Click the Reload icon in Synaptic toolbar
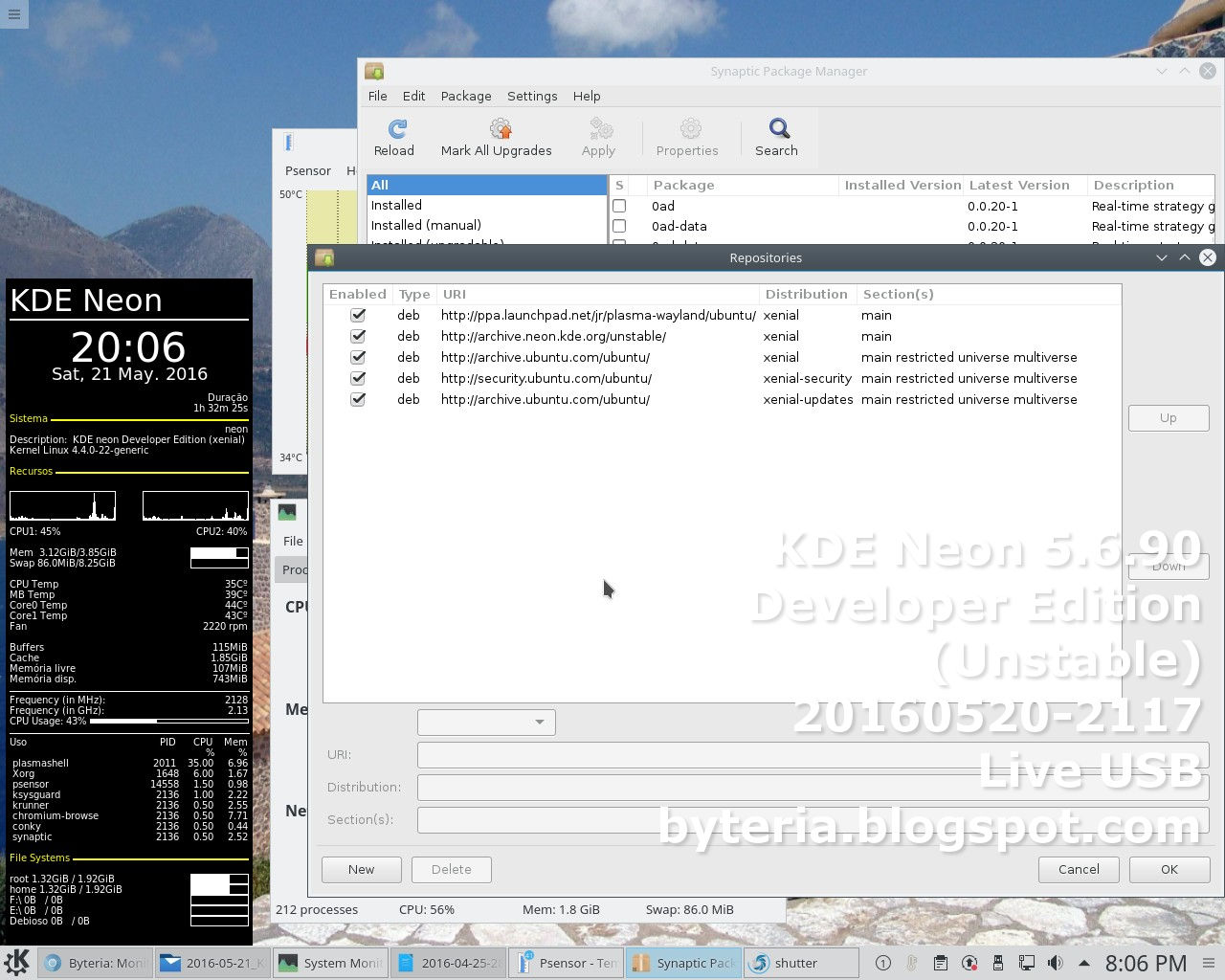 394,136
